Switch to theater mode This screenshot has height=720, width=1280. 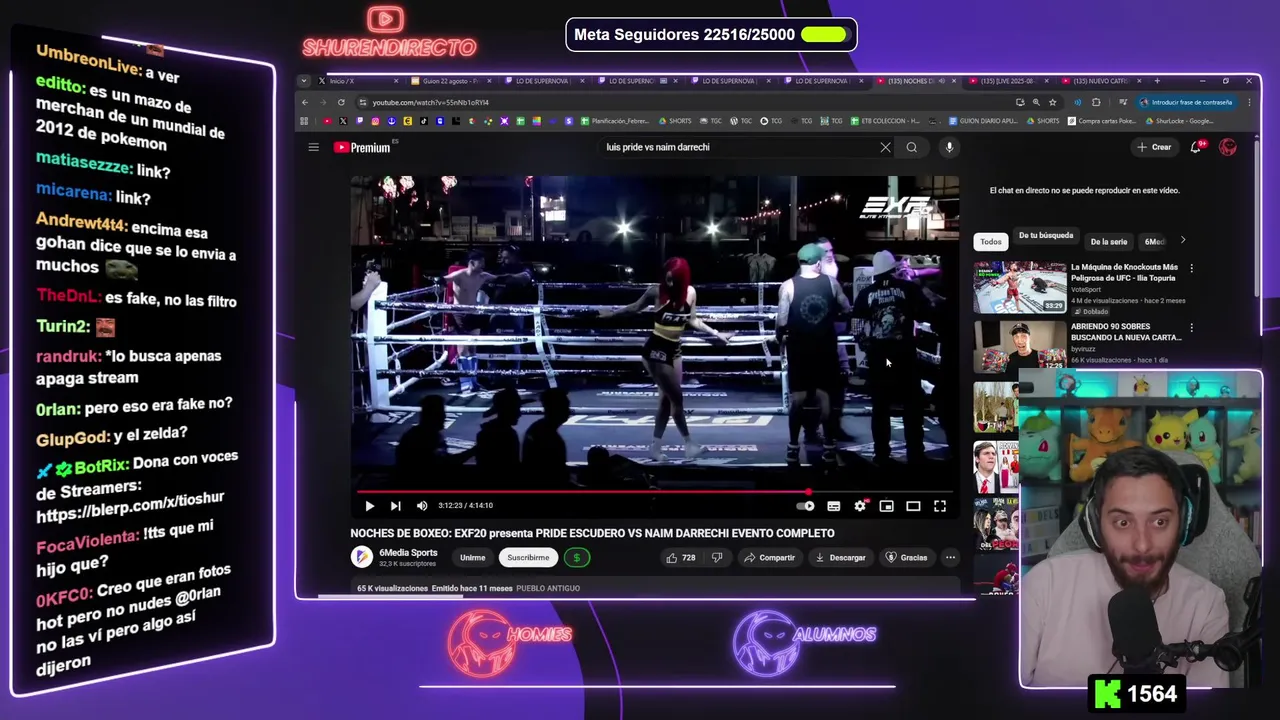click(x=913, y=506)
